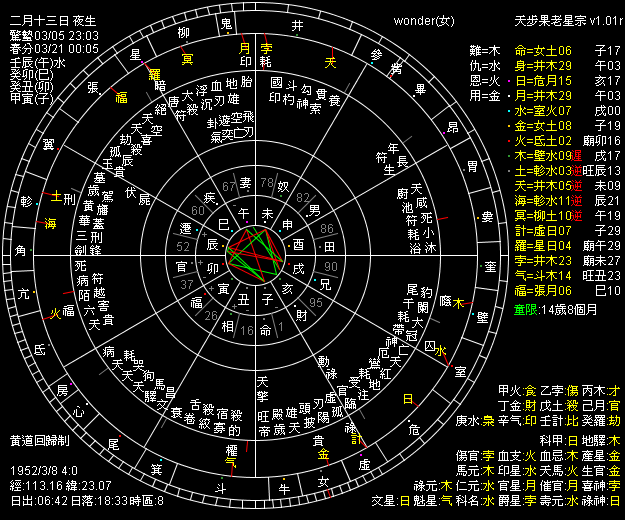
Task: Click the 天步果老星宗 v1.01r title text
Action: [x=562, y=19]
